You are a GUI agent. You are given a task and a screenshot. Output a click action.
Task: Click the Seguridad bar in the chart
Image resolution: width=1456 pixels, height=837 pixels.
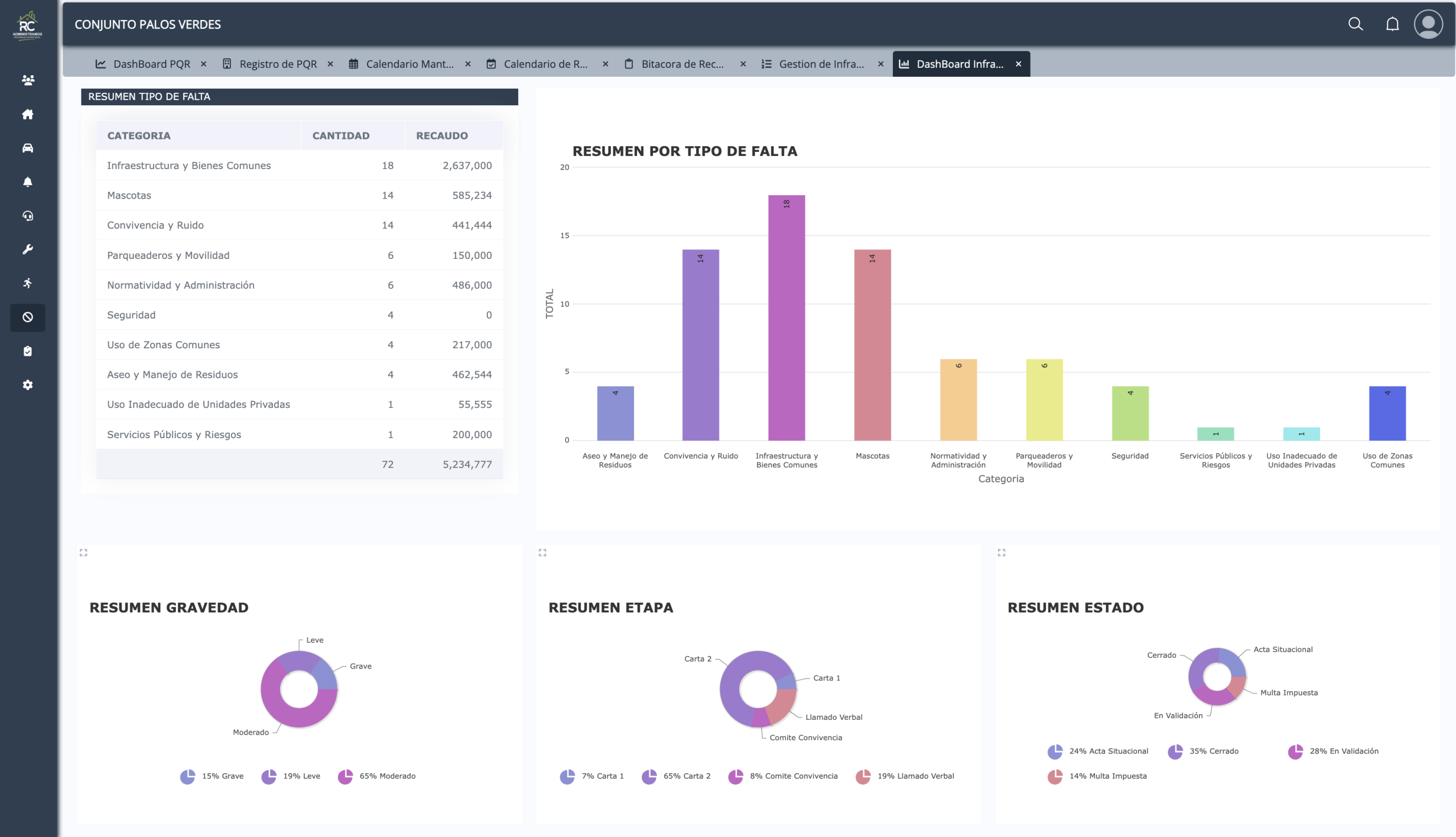[x=1130, y=413]
